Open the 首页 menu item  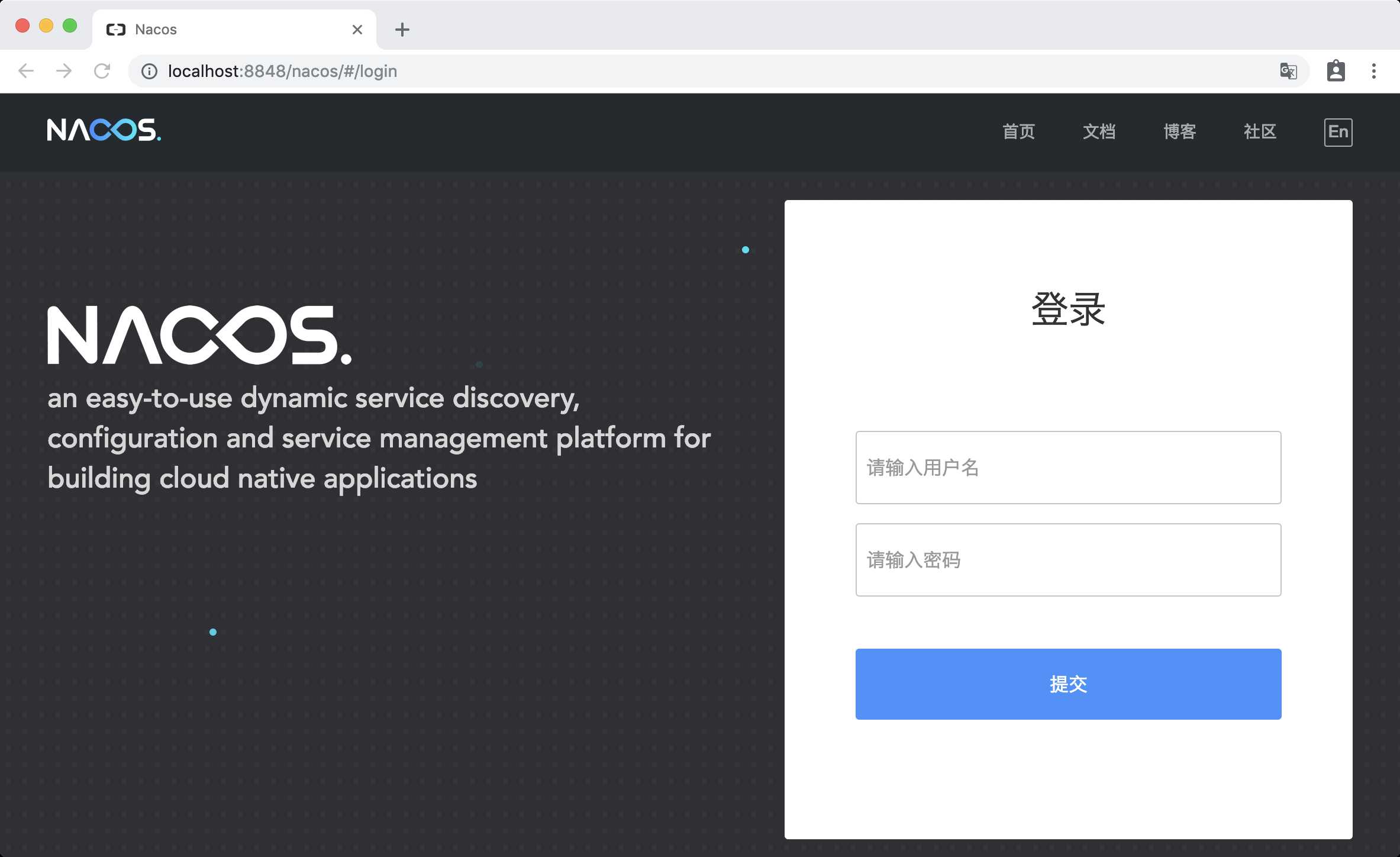coord(1018,131)
